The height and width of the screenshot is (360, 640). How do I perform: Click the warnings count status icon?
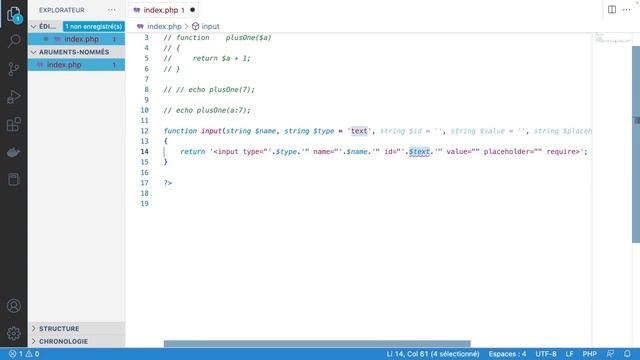pos(29,354)
